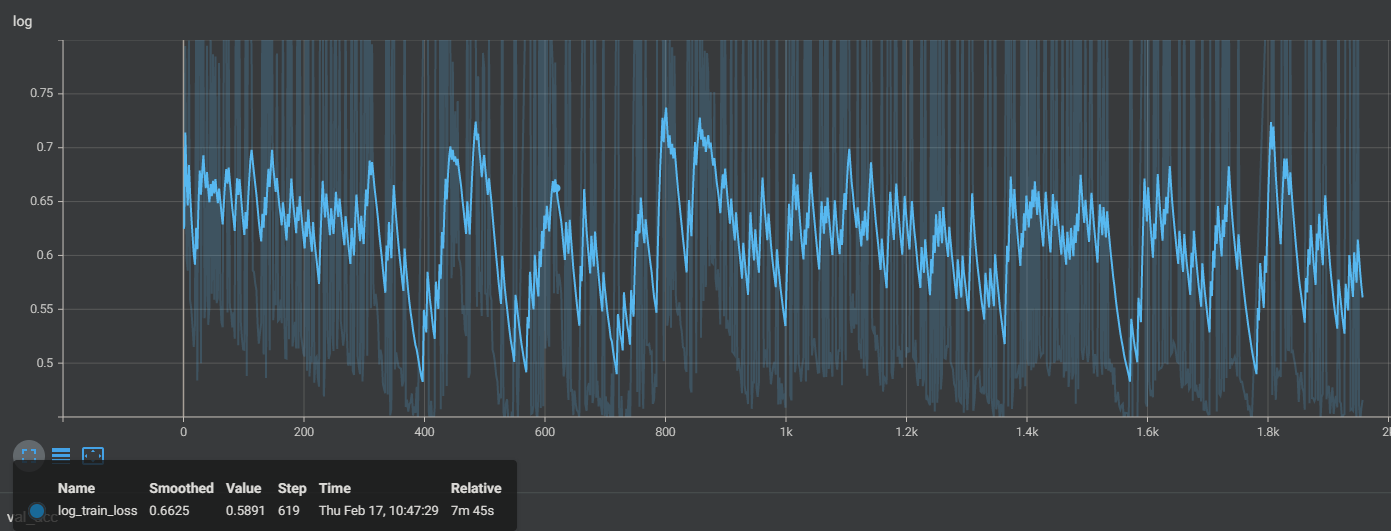
Task: Click x-axis label 0
Action: coord(183,432)
